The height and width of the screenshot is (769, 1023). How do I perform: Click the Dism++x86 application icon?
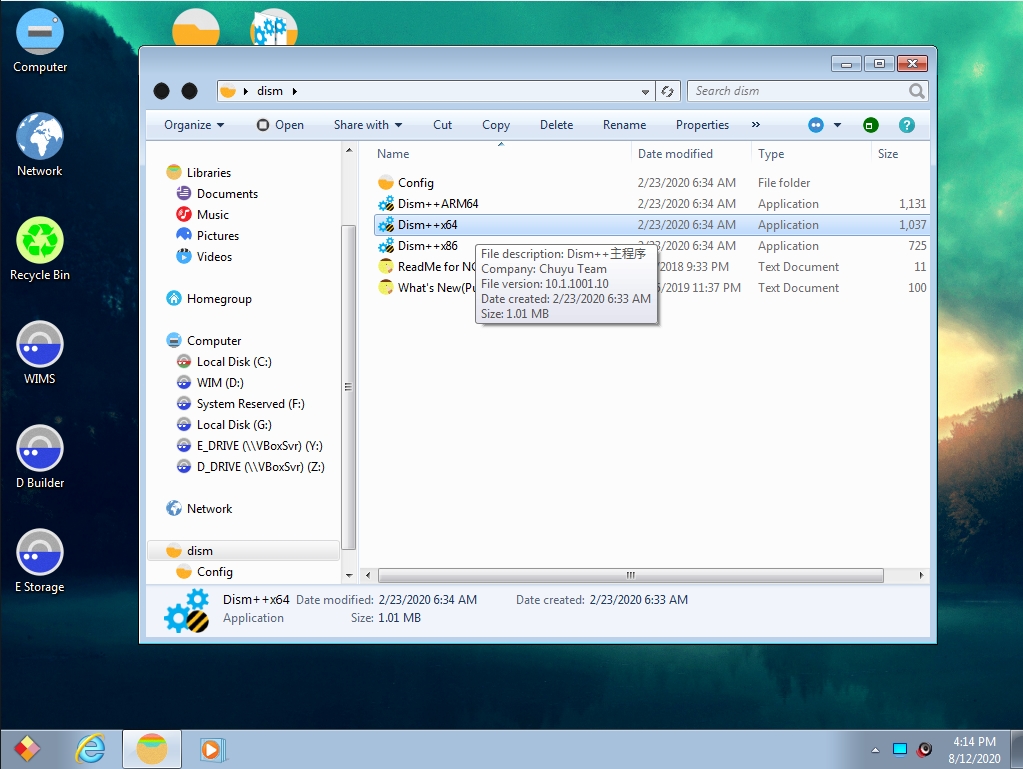(386, 246)
